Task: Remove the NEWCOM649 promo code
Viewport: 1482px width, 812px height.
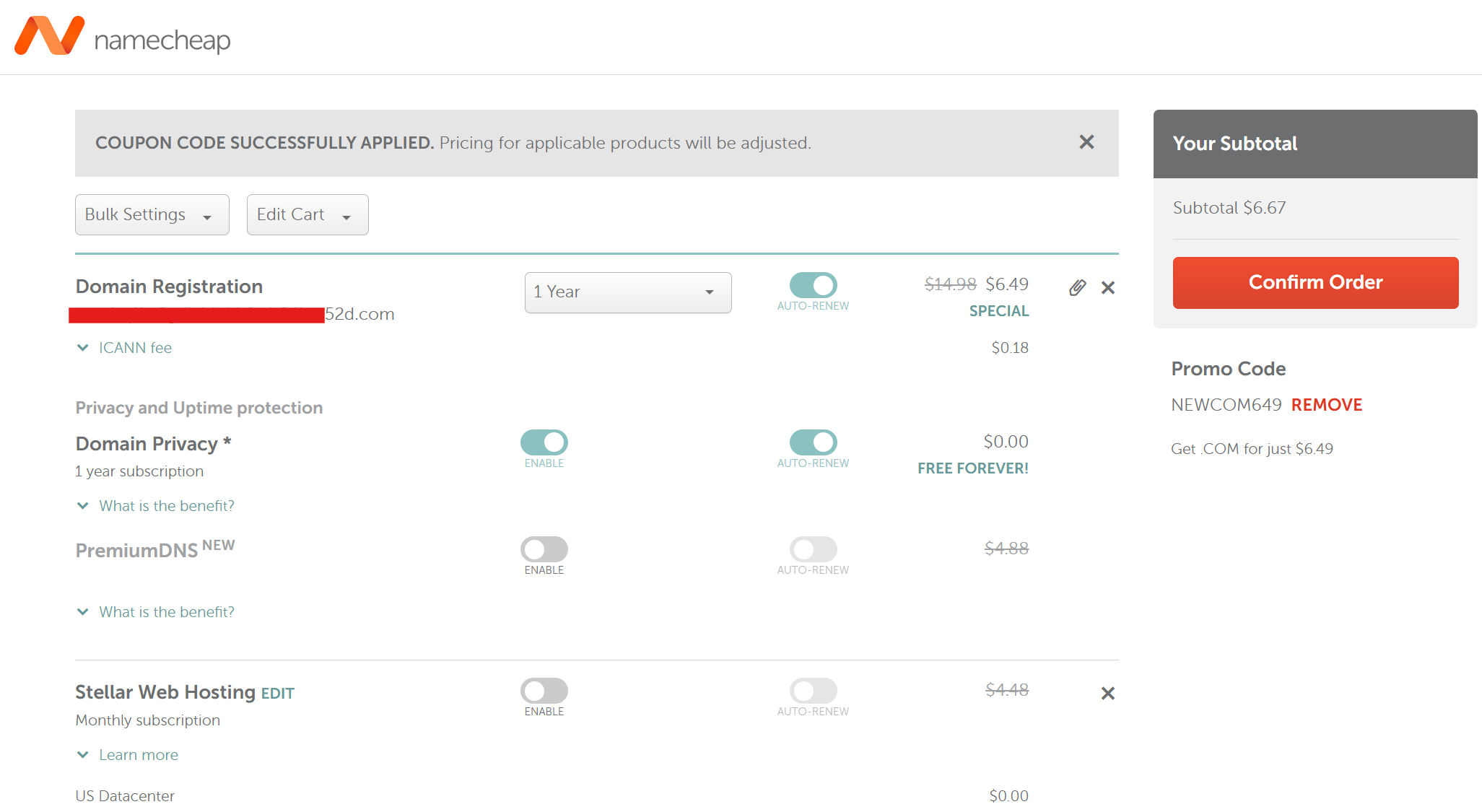Action: [1327, 405]
